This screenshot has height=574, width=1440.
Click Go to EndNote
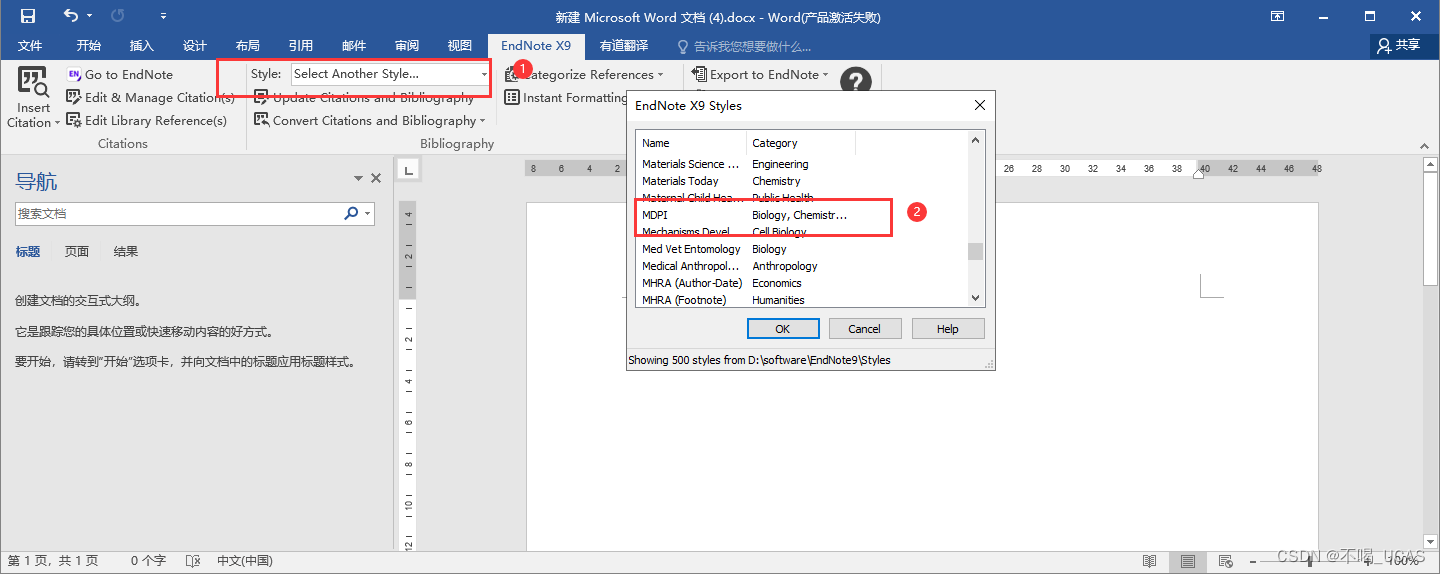(119, 74)
